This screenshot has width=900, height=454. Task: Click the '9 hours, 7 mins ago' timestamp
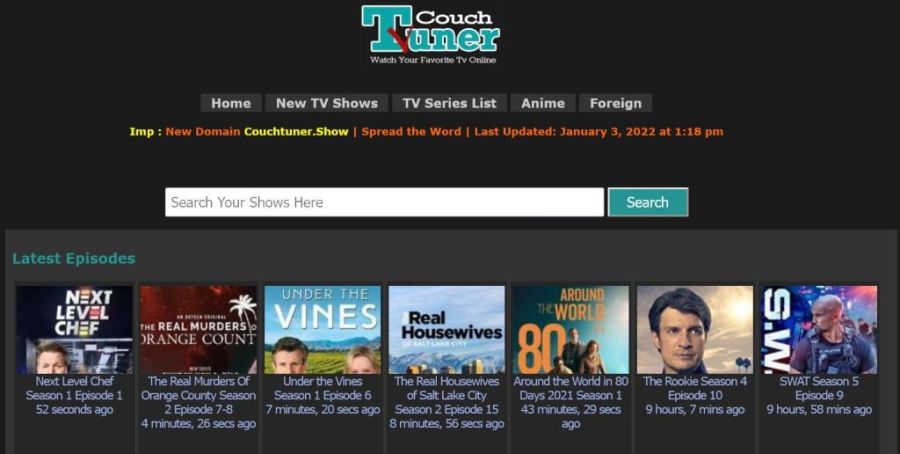point(695,409)
